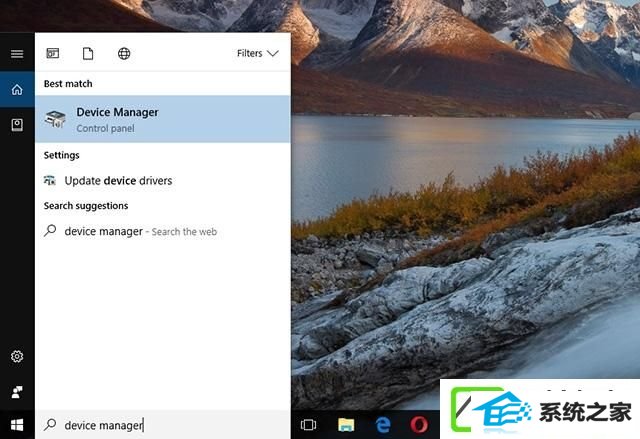Filter results by Web globe icon
This screenshot has height=439, width=640.
124,53
